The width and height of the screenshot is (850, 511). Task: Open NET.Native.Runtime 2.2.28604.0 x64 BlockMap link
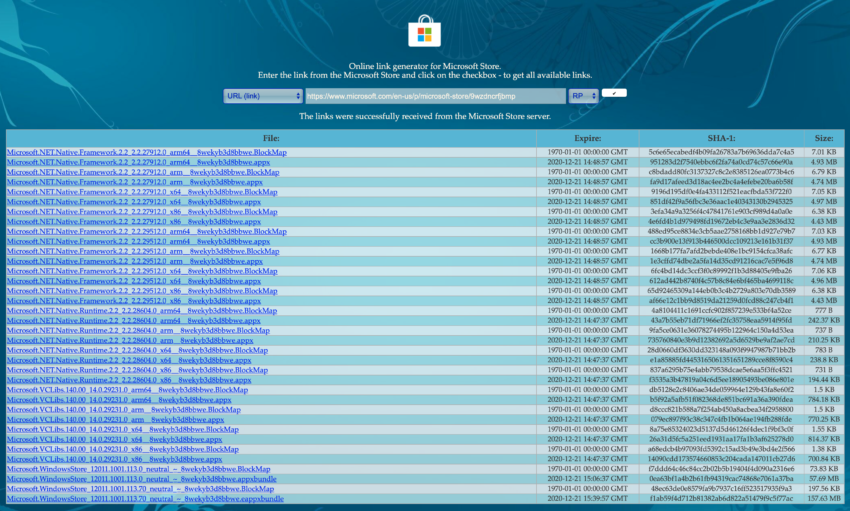pos(137,350)
